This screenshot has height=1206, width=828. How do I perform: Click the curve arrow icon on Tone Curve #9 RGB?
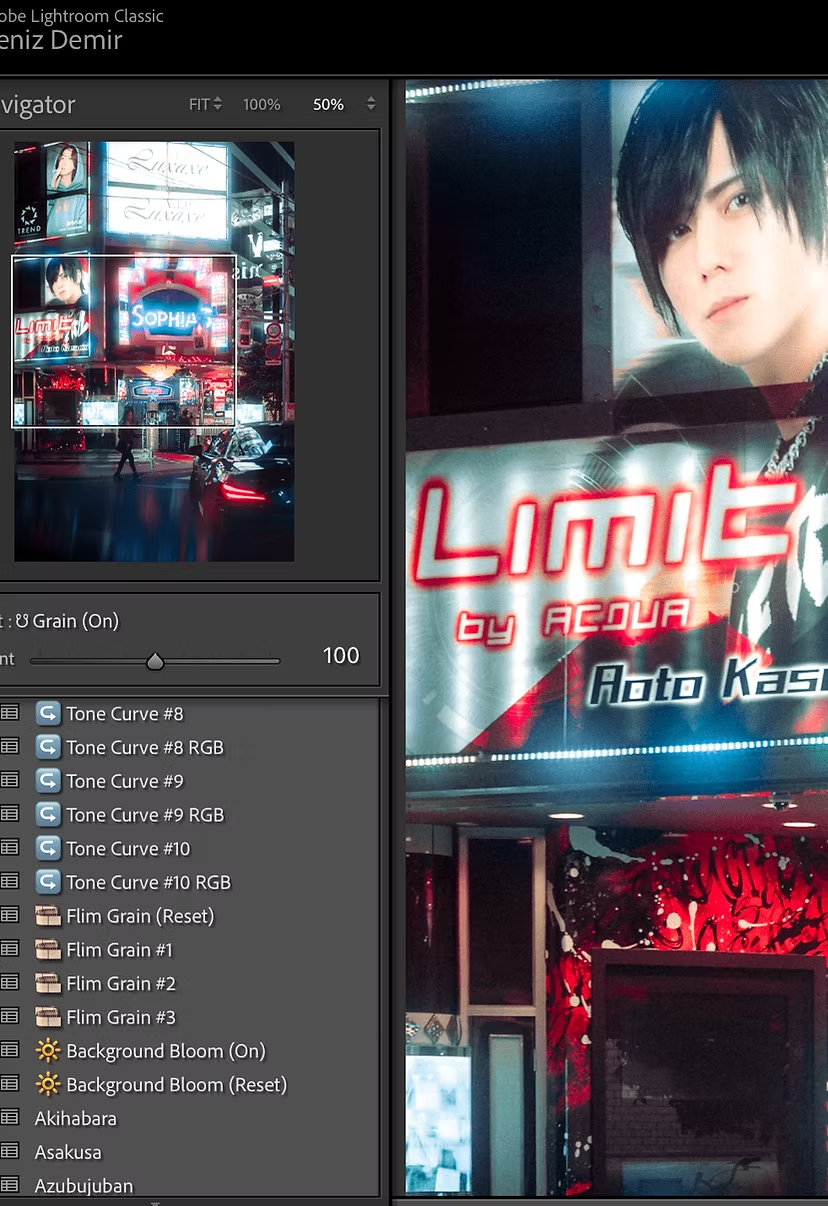point(48,815)
